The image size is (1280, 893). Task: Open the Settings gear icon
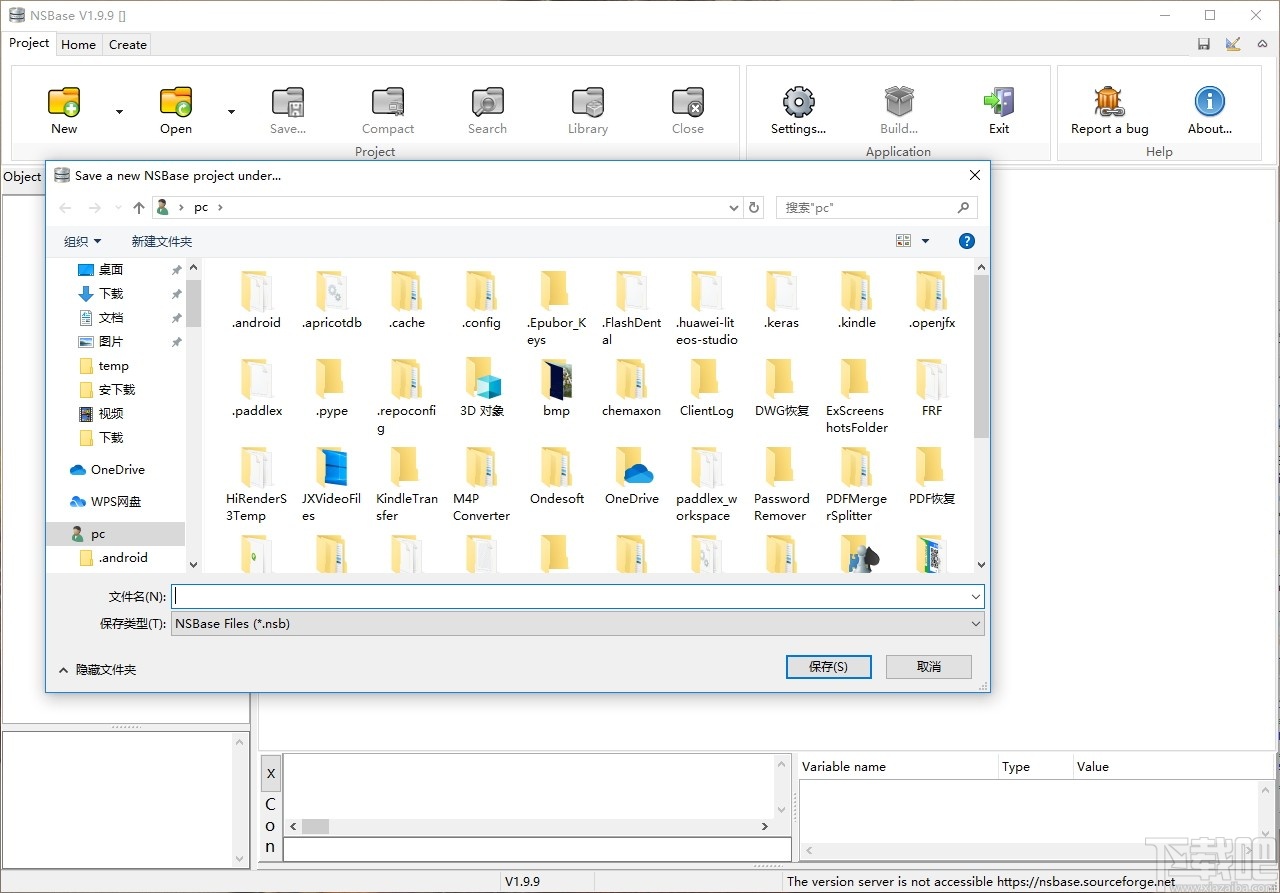798,102
